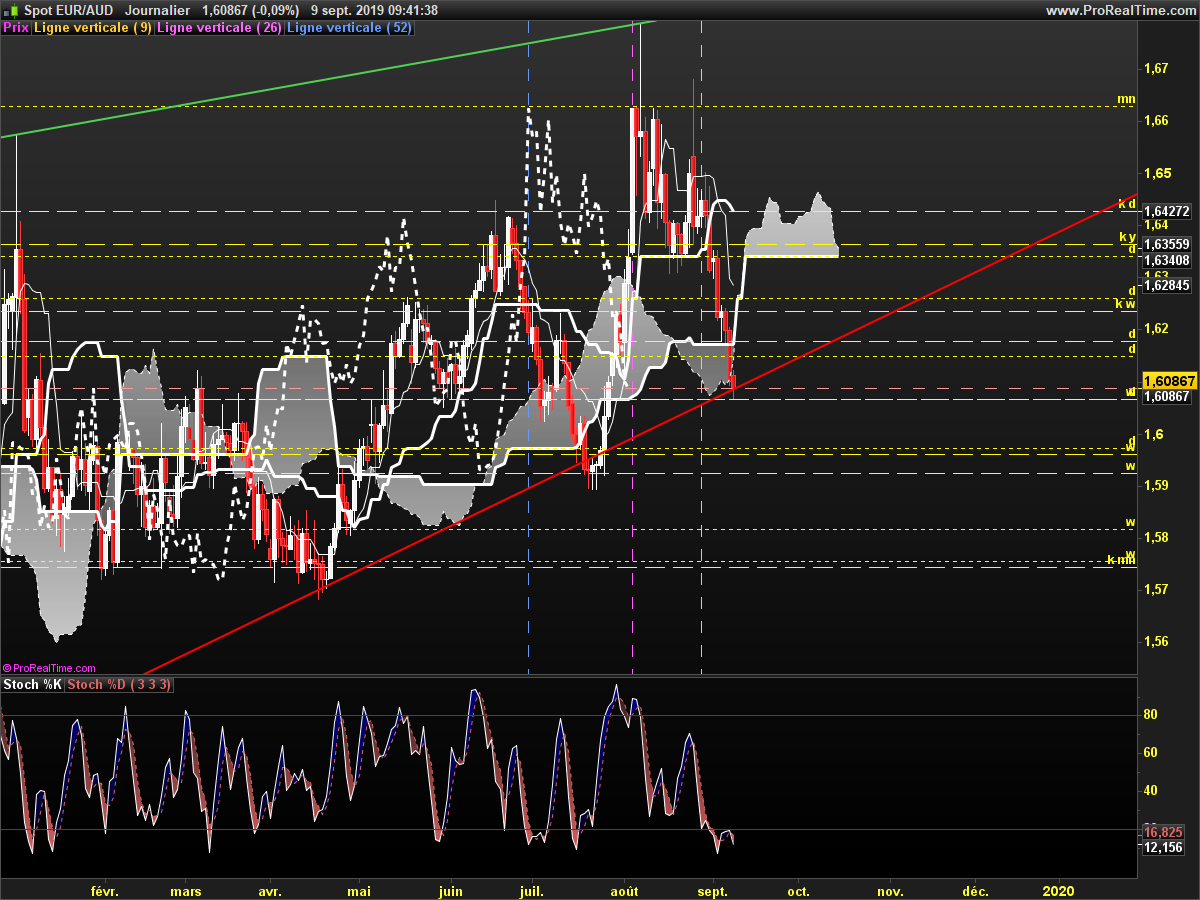Screen dimensions: 1200x900
Task: Click the 1,63408 price level tag
Action: pos(1169,261)
